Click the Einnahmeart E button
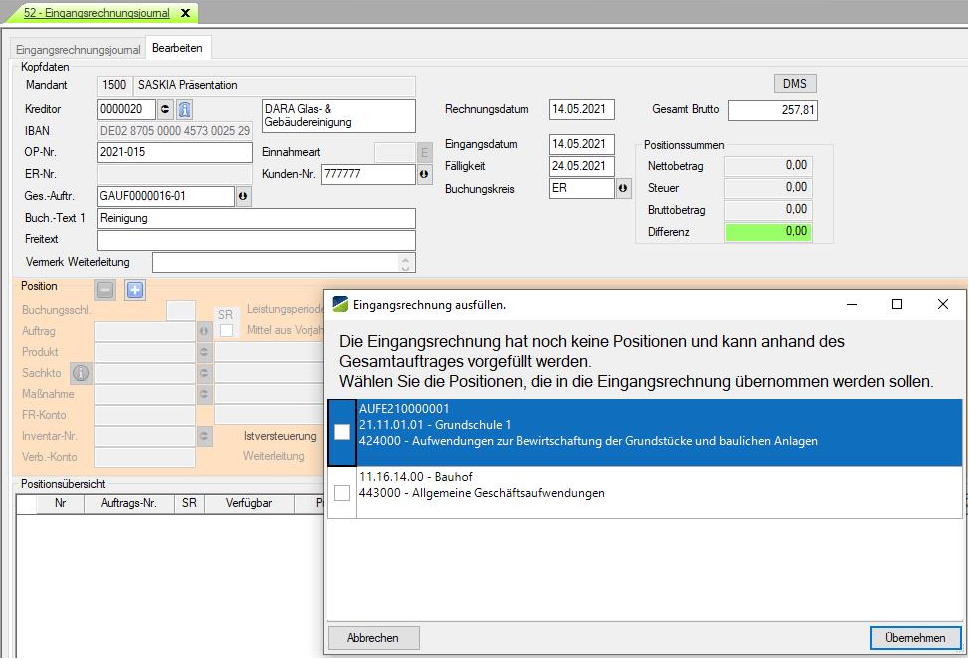Viewport: 970px width, 660px height. coord(424,152)
